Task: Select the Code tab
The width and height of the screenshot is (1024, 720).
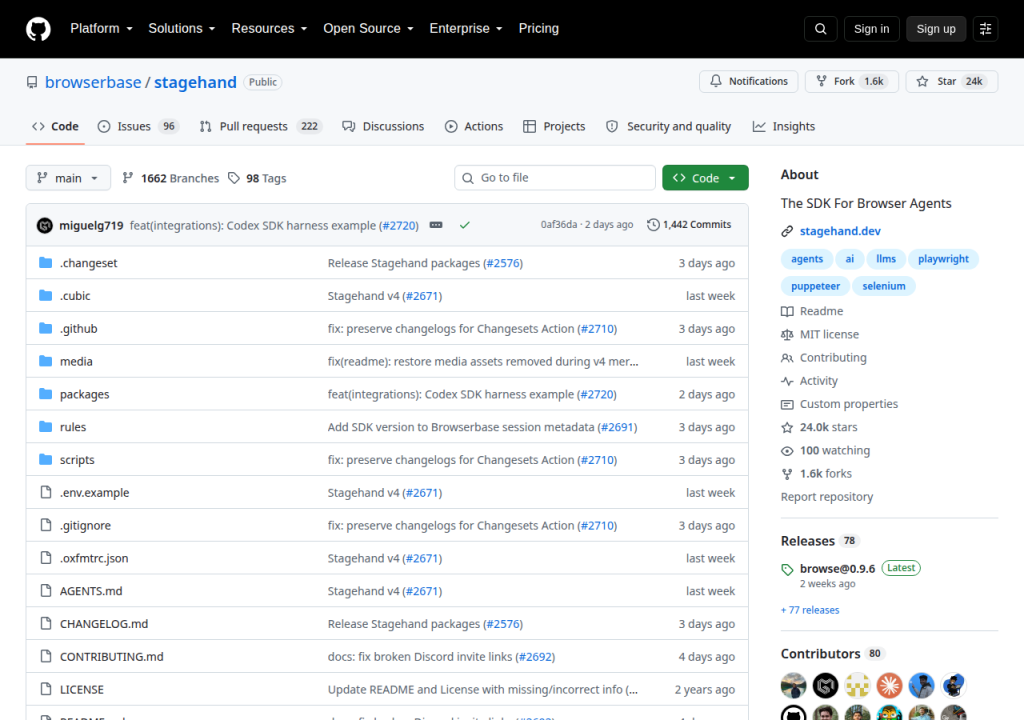Action: point(55,126)
